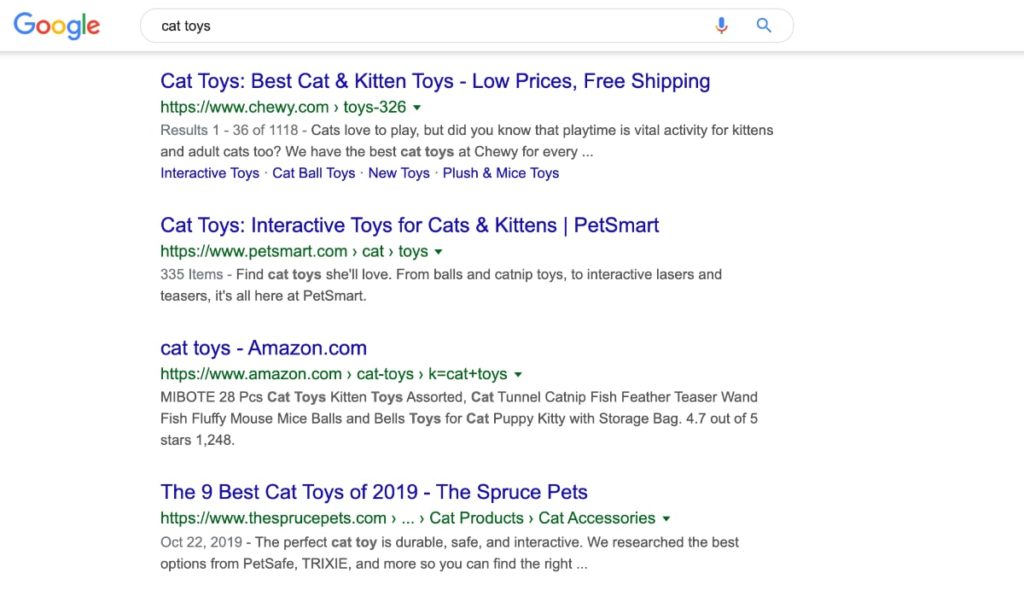1024x591 pixels.
Task: Visit the PetSmart interactive cat toys page
Action: [x=409, y=225]
